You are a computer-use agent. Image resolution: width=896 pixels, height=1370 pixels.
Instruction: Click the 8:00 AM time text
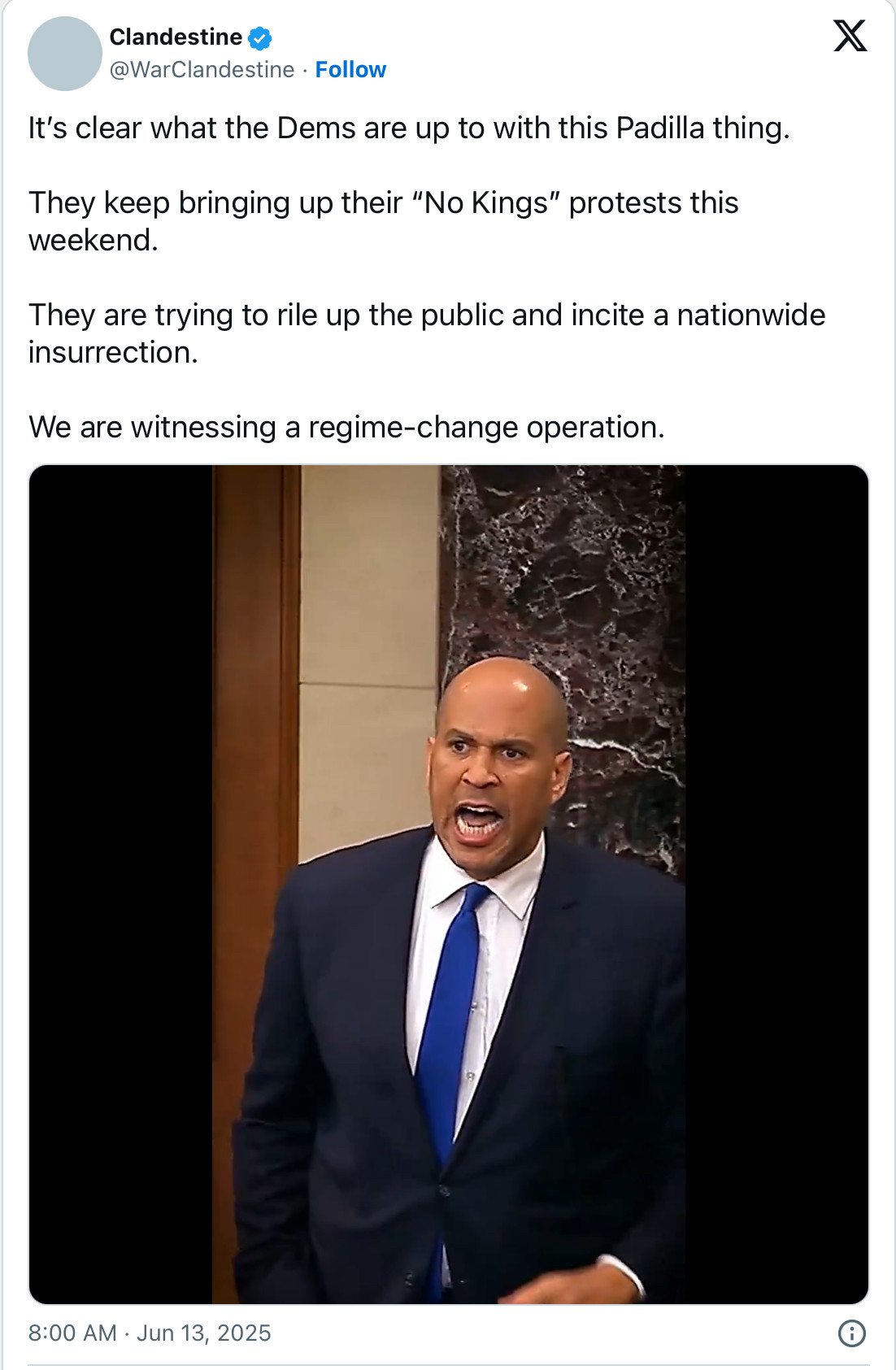point(72,1333)
